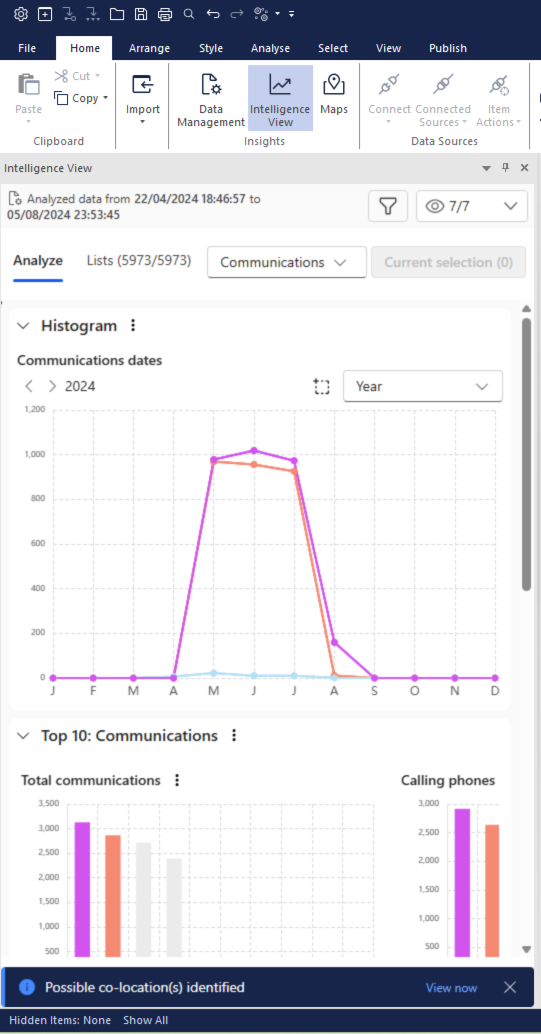Click the panel vertical scrollbar thumb

coord(526,455)
